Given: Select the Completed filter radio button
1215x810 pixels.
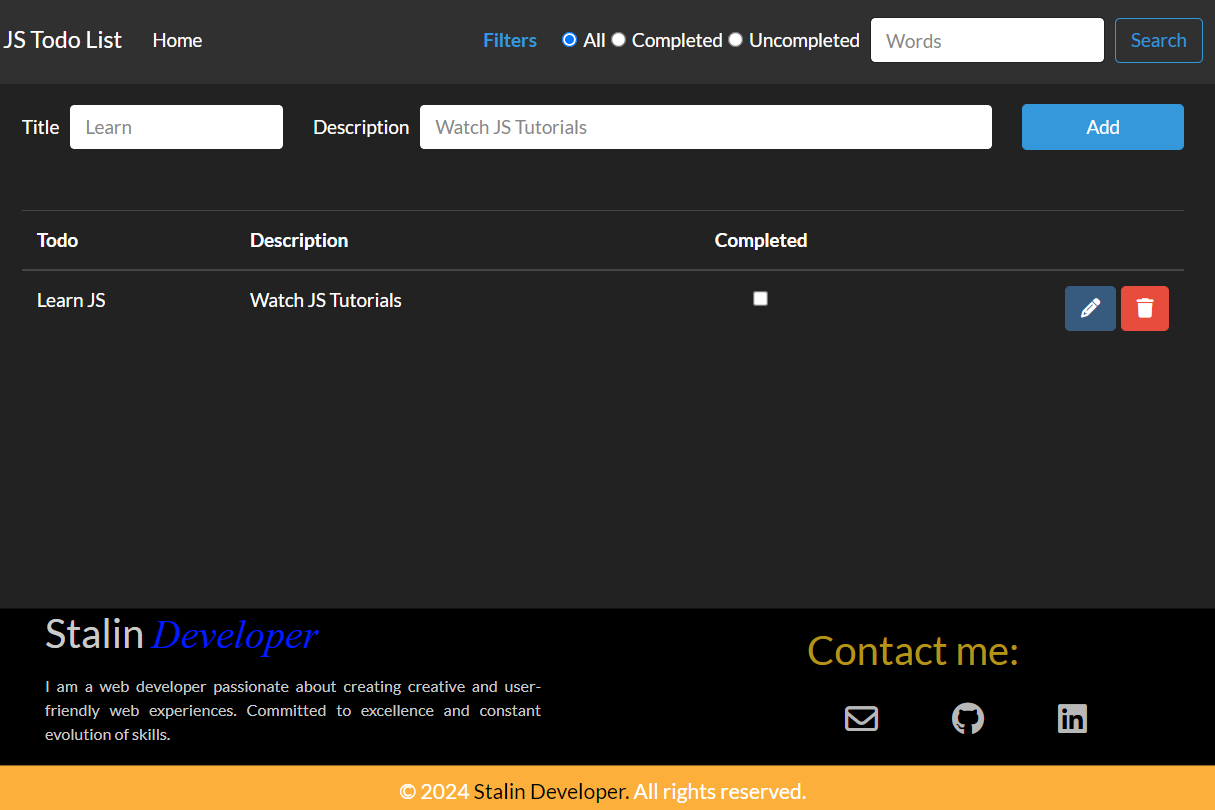Looking at the screenshot, I should point(619,40).
